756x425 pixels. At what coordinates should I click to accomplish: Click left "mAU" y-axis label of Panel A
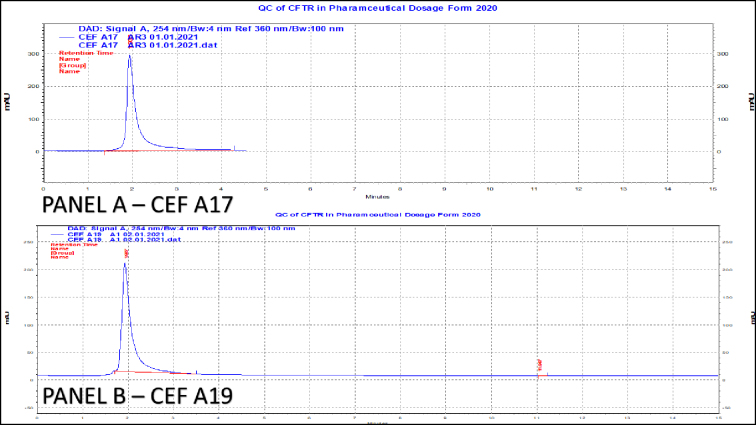click(7, 102)
